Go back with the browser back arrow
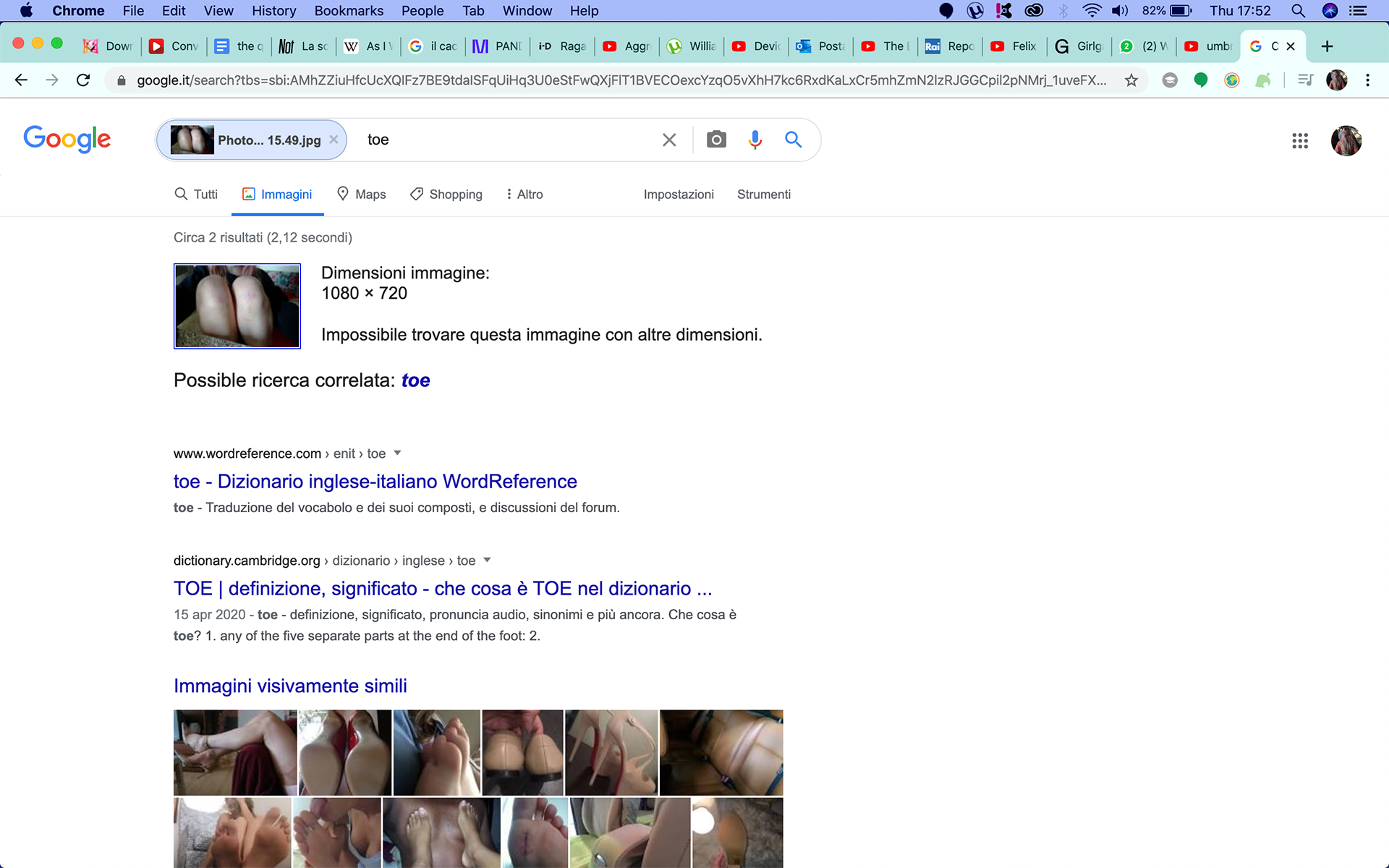The image size is (1389, 868). (21, 80)
